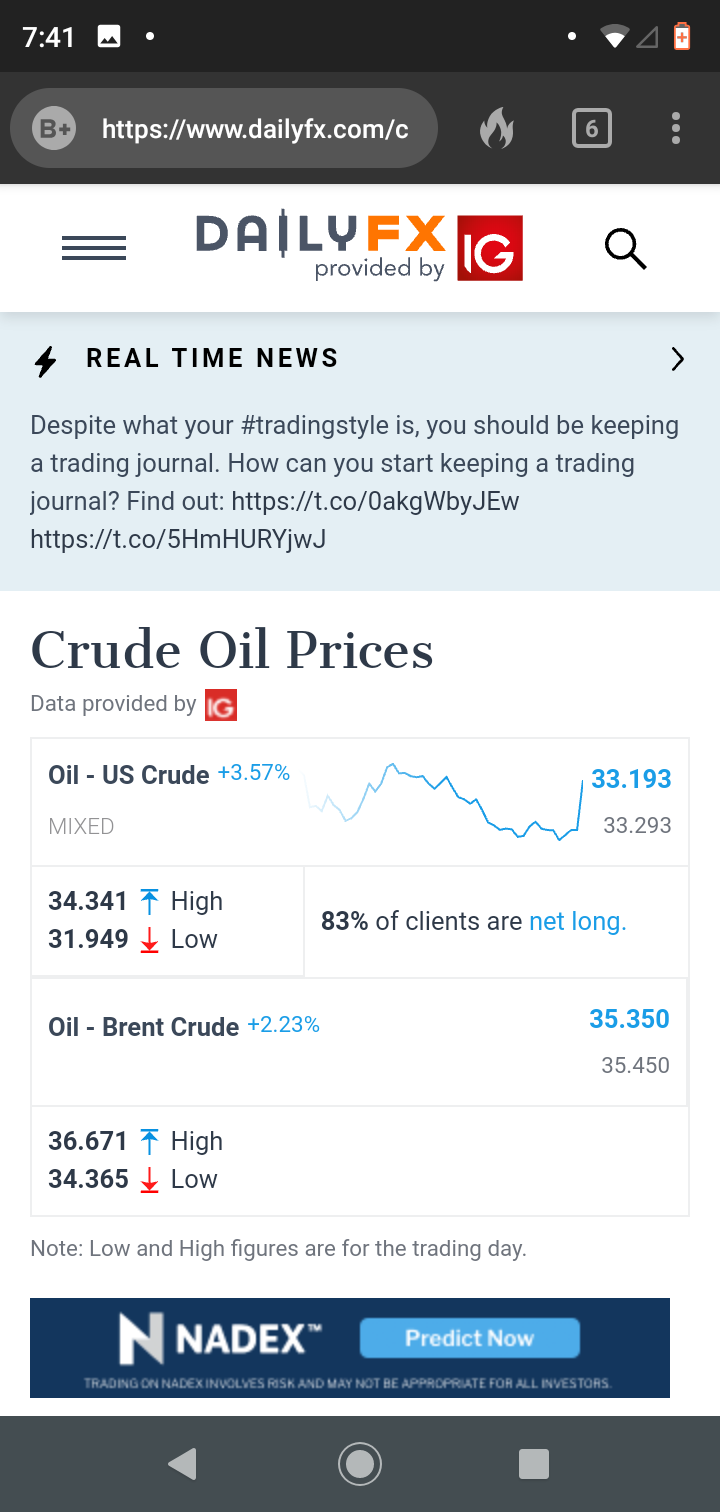Expand Real Time News with the chevron
Viewport: 720px width, 1512px height.
pos(677,359)
